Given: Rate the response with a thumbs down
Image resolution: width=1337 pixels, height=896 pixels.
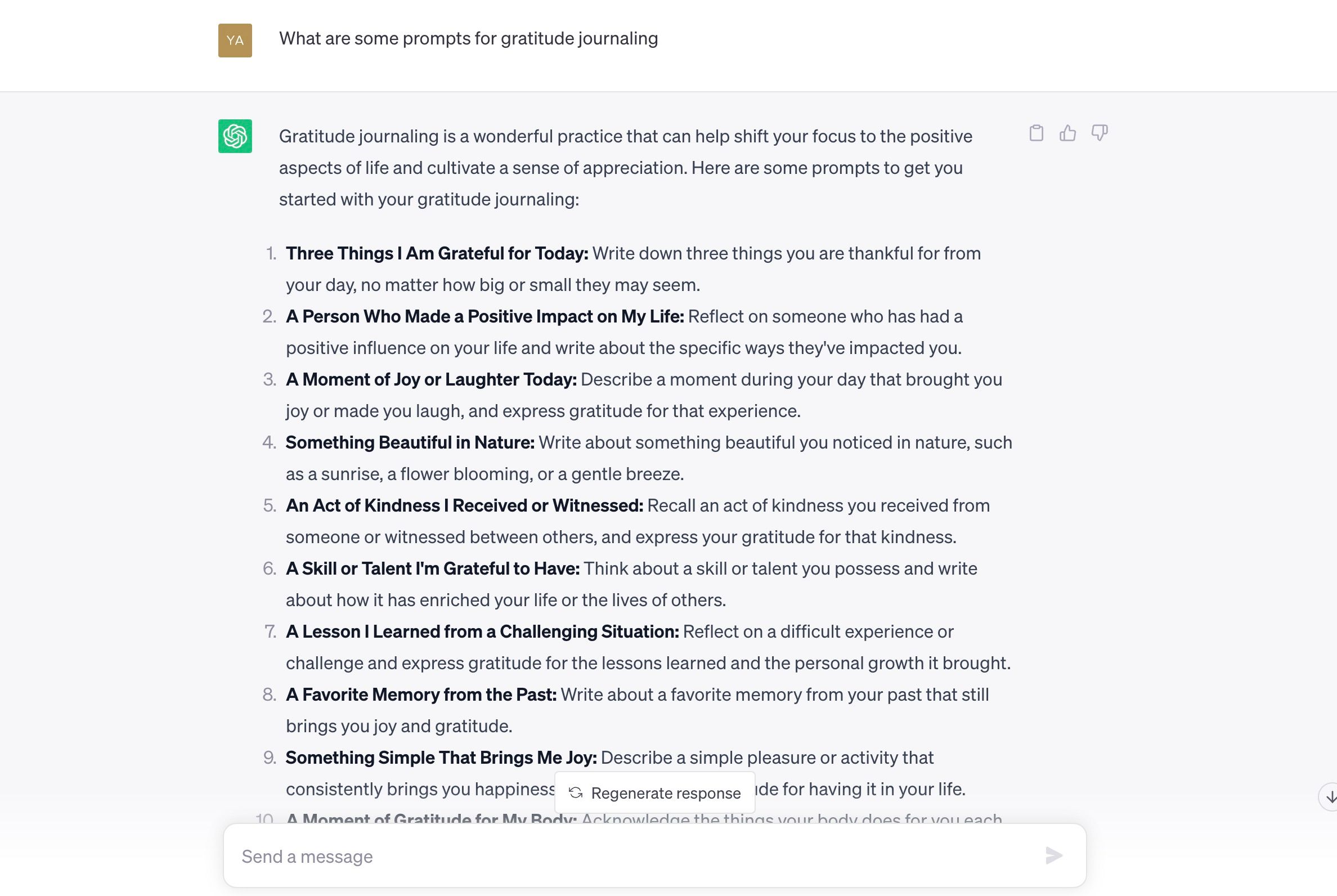Looking at the screenshot, I should [x=1100, y=133].
